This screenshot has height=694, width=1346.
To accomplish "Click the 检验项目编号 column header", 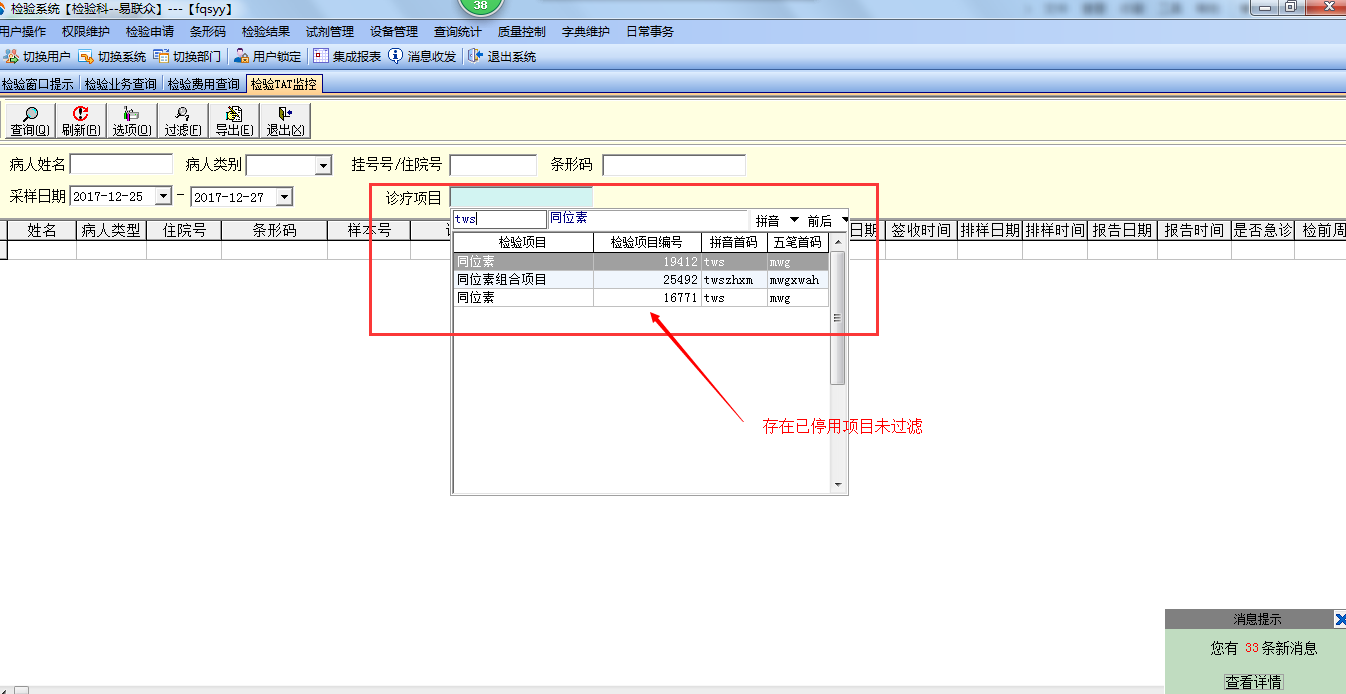I will 647,242.
